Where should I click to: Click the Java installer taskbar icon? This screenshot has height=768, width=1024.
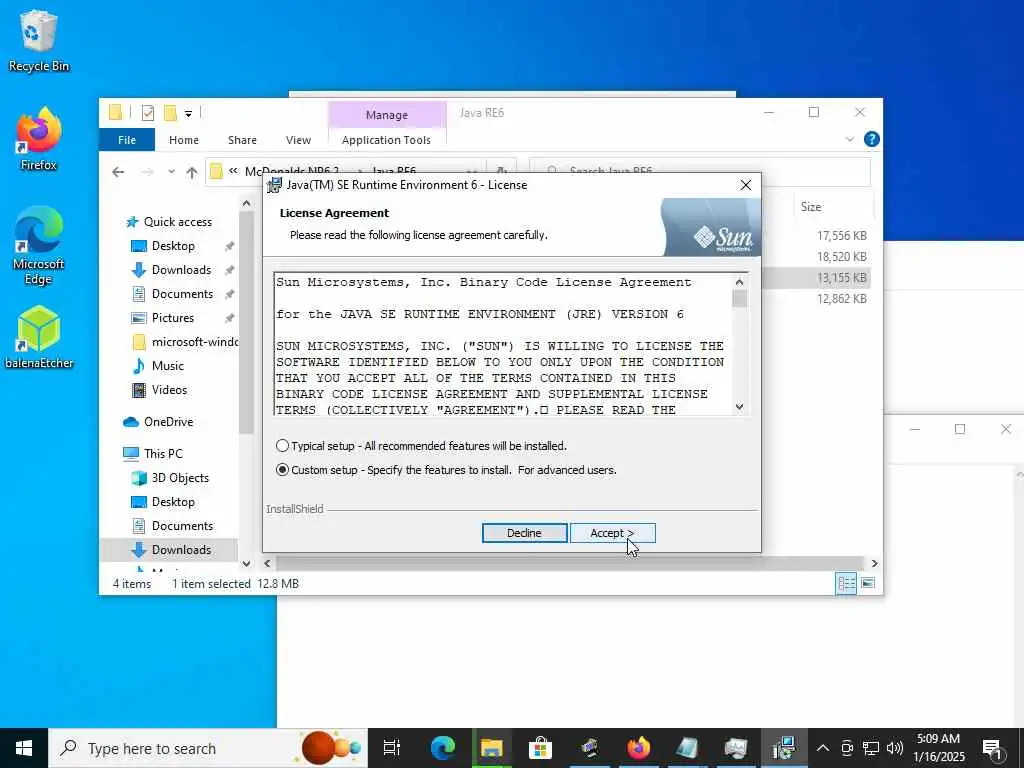pyautogui.click(x=784, y=748)
